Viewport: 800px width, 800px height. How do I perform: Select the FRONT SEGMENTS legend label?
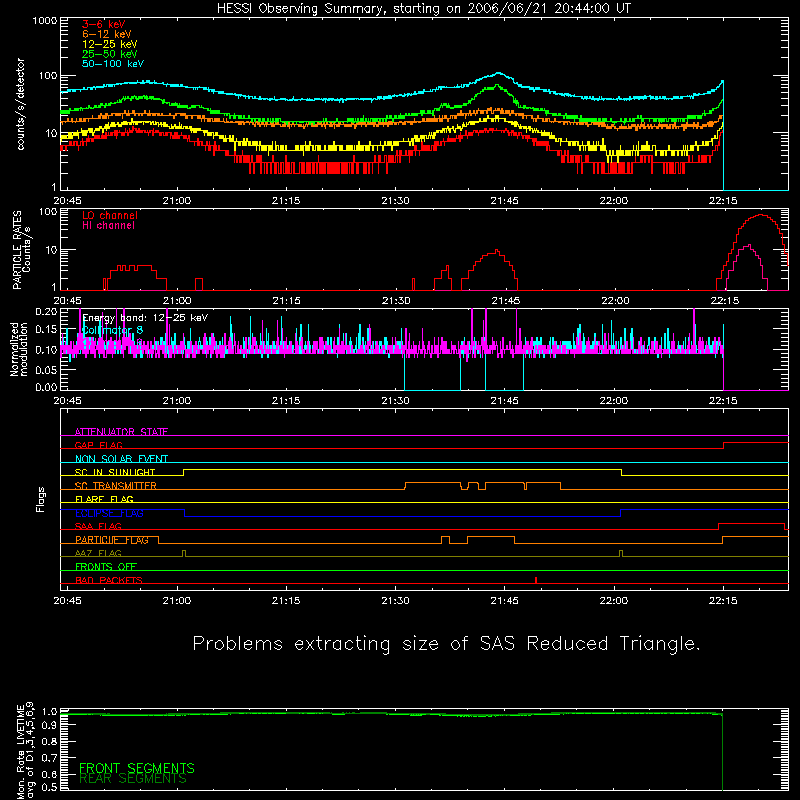click(x=137, y=768)
